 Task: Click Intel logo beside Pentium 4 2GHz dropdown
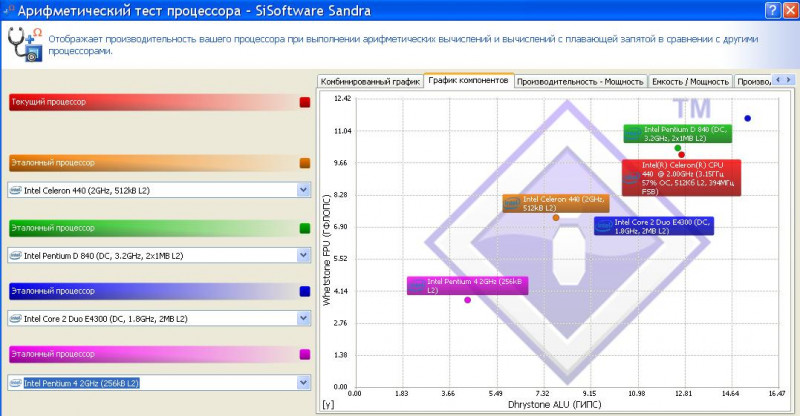click(15, 383)
